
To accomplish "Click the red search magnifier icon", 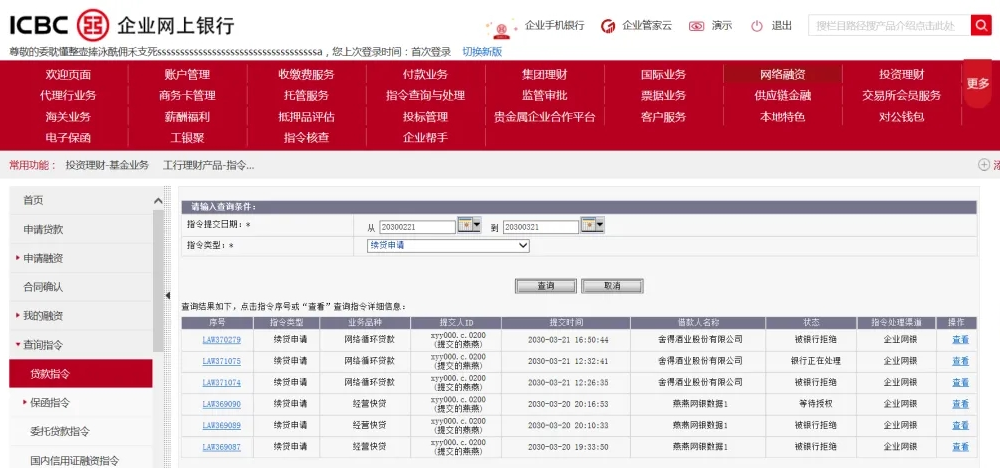I will point(981,26).
